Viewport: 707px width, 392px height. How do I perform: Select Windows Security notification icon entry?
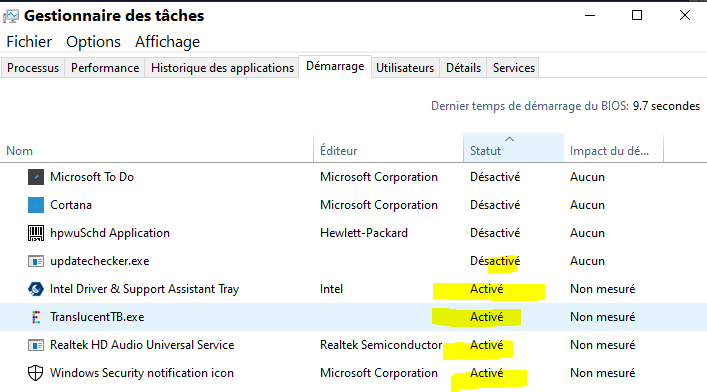click(142, 373)
